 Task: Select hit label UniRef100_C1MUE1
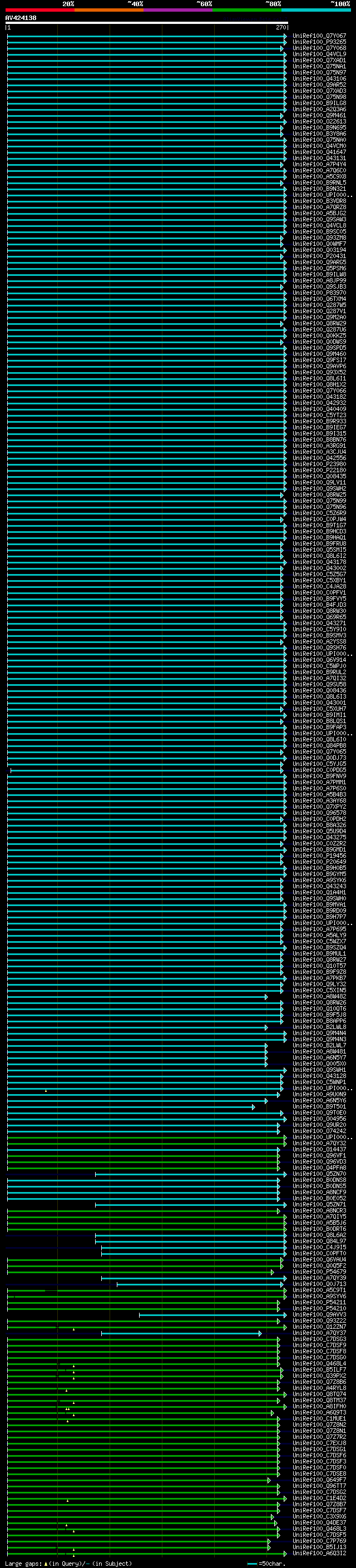point(319,1419)
